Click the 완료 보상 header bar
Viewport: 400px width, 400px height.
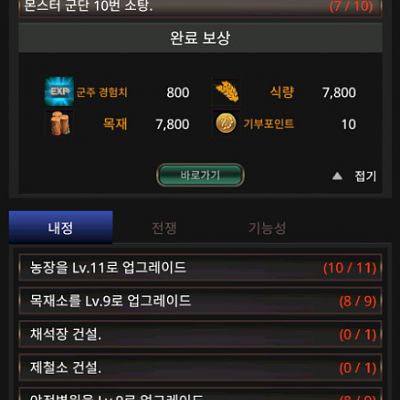tap(200, 38)
